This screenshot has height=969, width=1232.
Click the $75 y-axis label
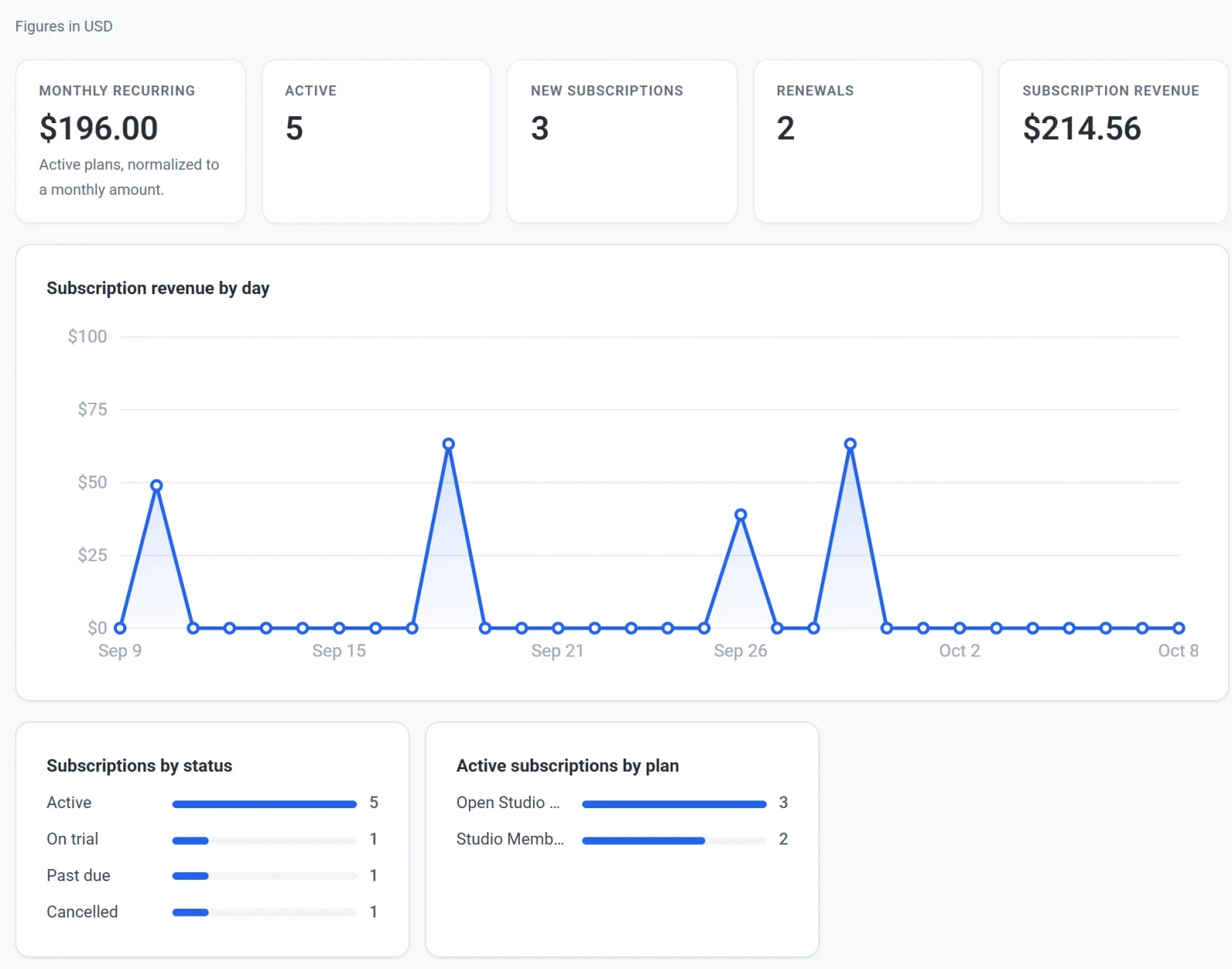click(x=92, y=409)
